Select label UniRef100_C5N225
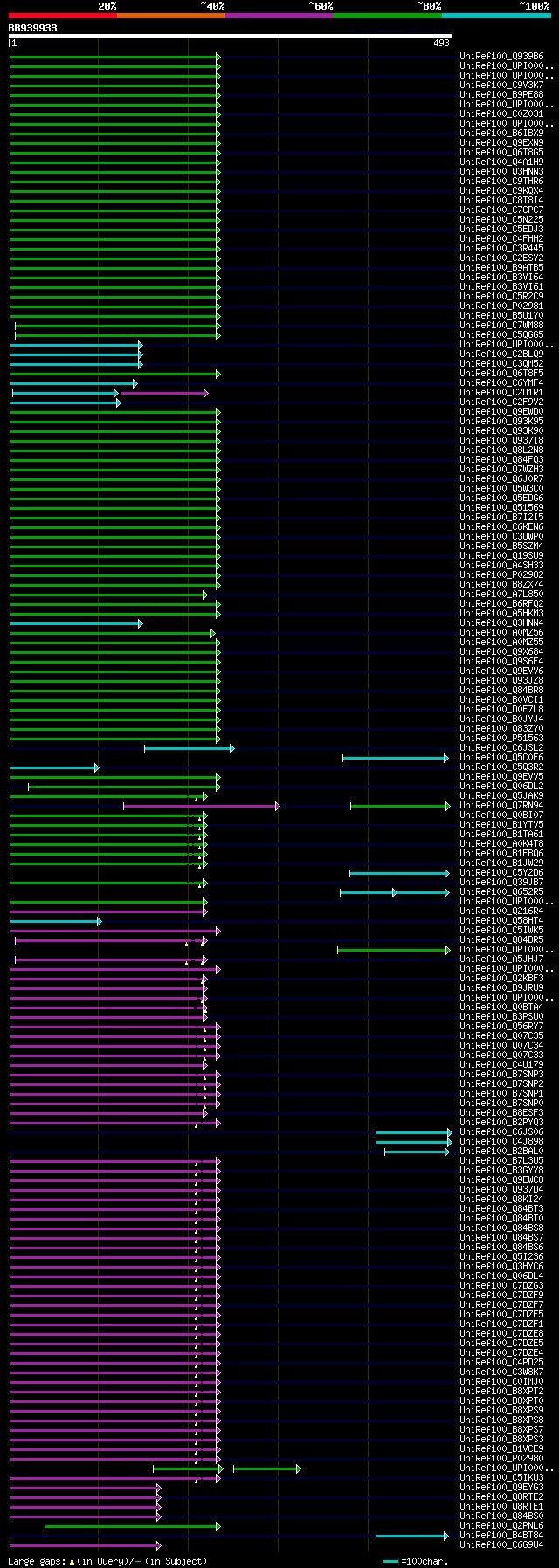 [501, 220]
